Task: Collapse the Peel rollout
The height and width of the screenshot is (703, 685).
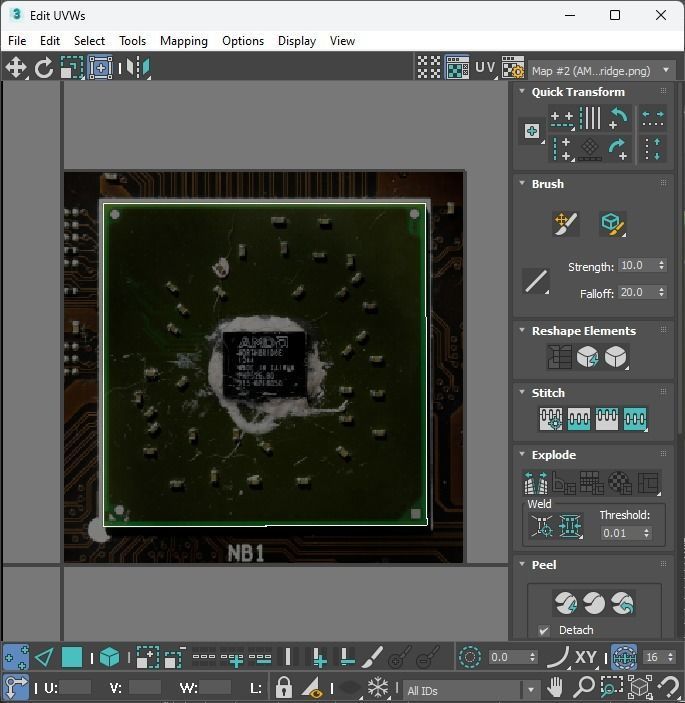Action: coord(522,564)
